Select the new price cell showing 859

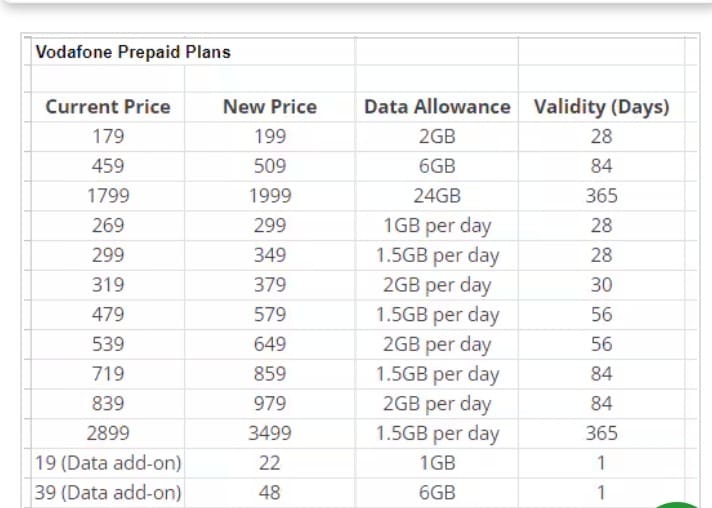point(269,375)
